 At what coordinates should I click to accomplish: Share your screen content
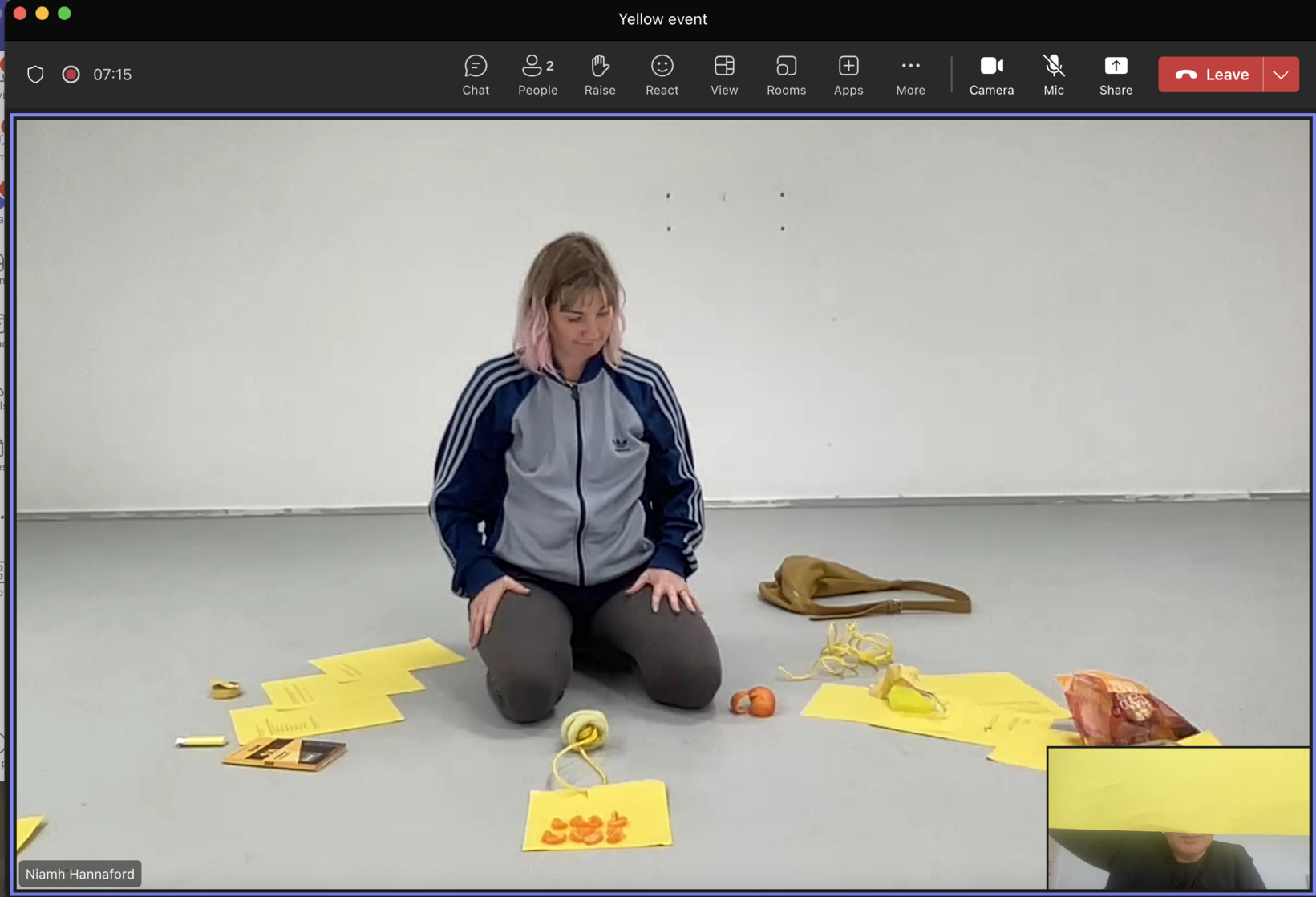click(1115, 75)
